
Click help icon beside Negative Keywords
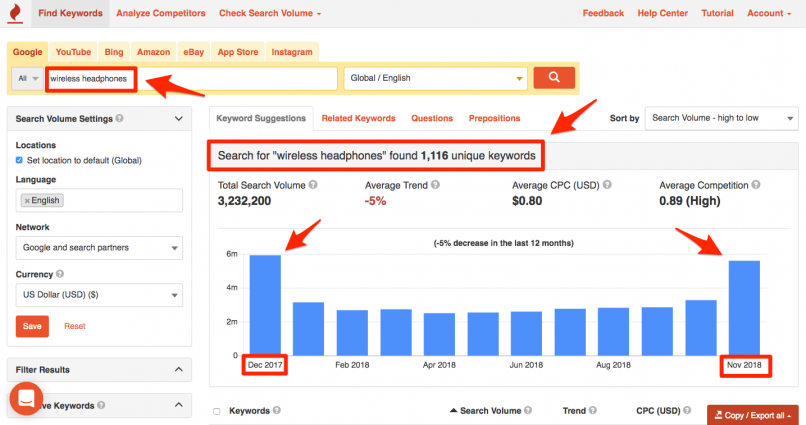click(x=101, y=405)
